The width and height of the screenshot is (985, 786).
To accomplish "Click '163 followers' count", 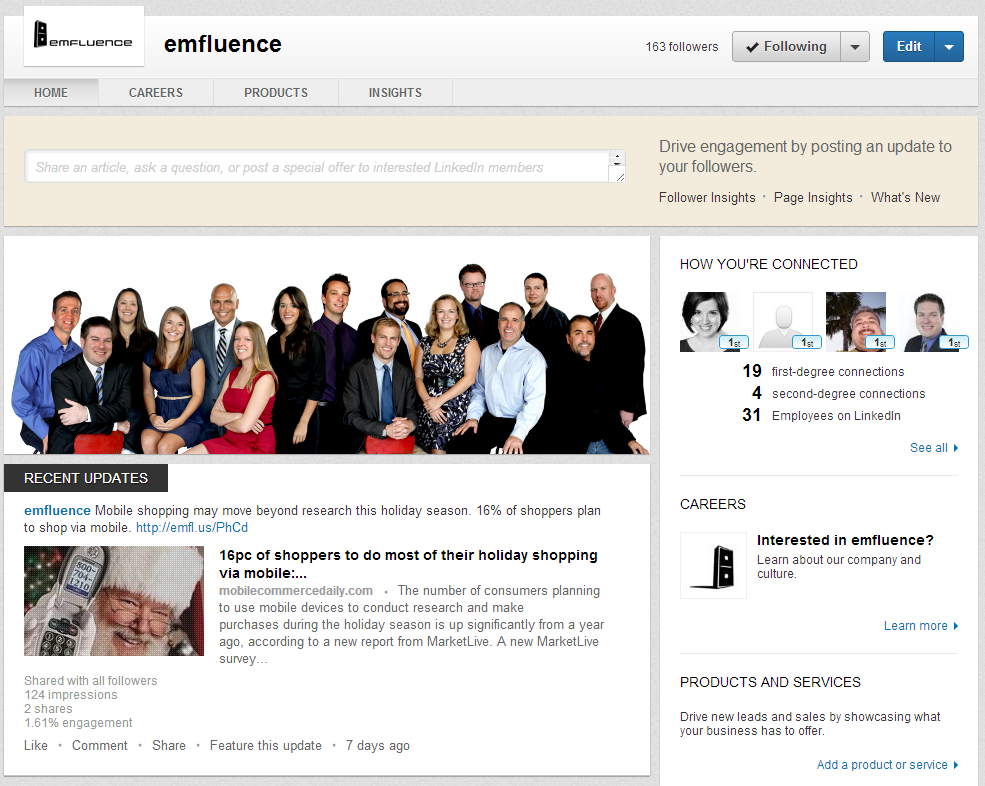I will (x=682, y=46).
